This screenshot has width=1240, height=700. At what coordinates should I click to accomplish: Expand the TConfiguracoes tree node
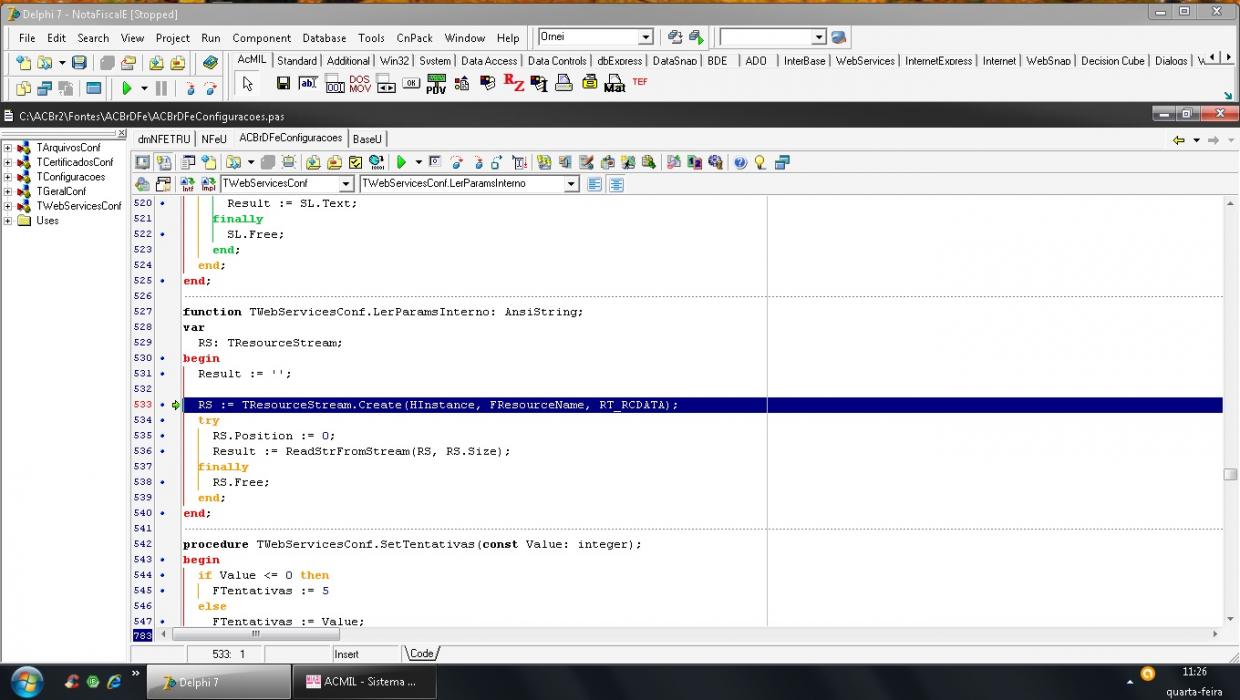coord(7,177)
